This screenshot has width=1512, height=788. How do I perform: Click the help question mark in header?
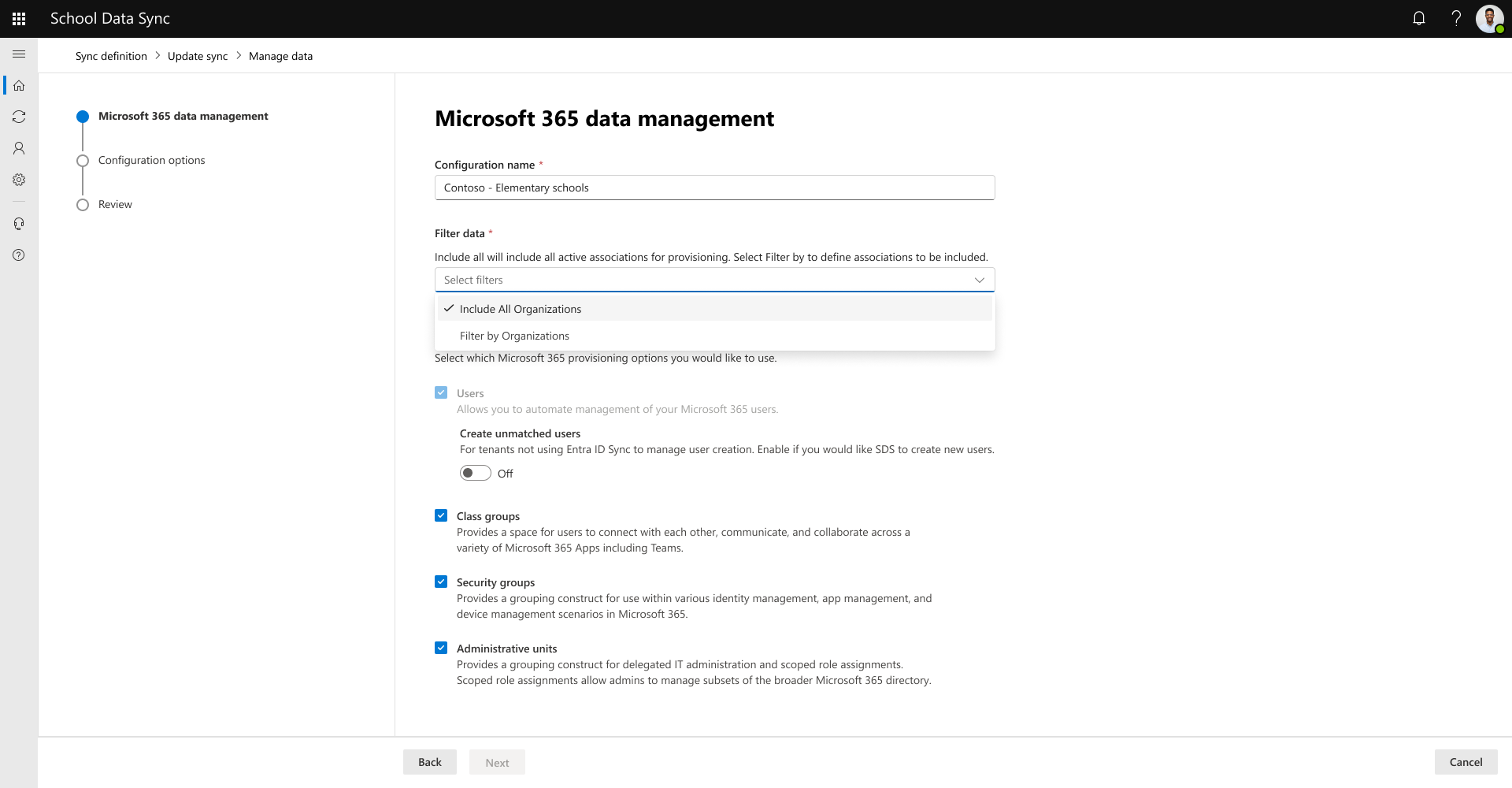[x=1456, y=18]
